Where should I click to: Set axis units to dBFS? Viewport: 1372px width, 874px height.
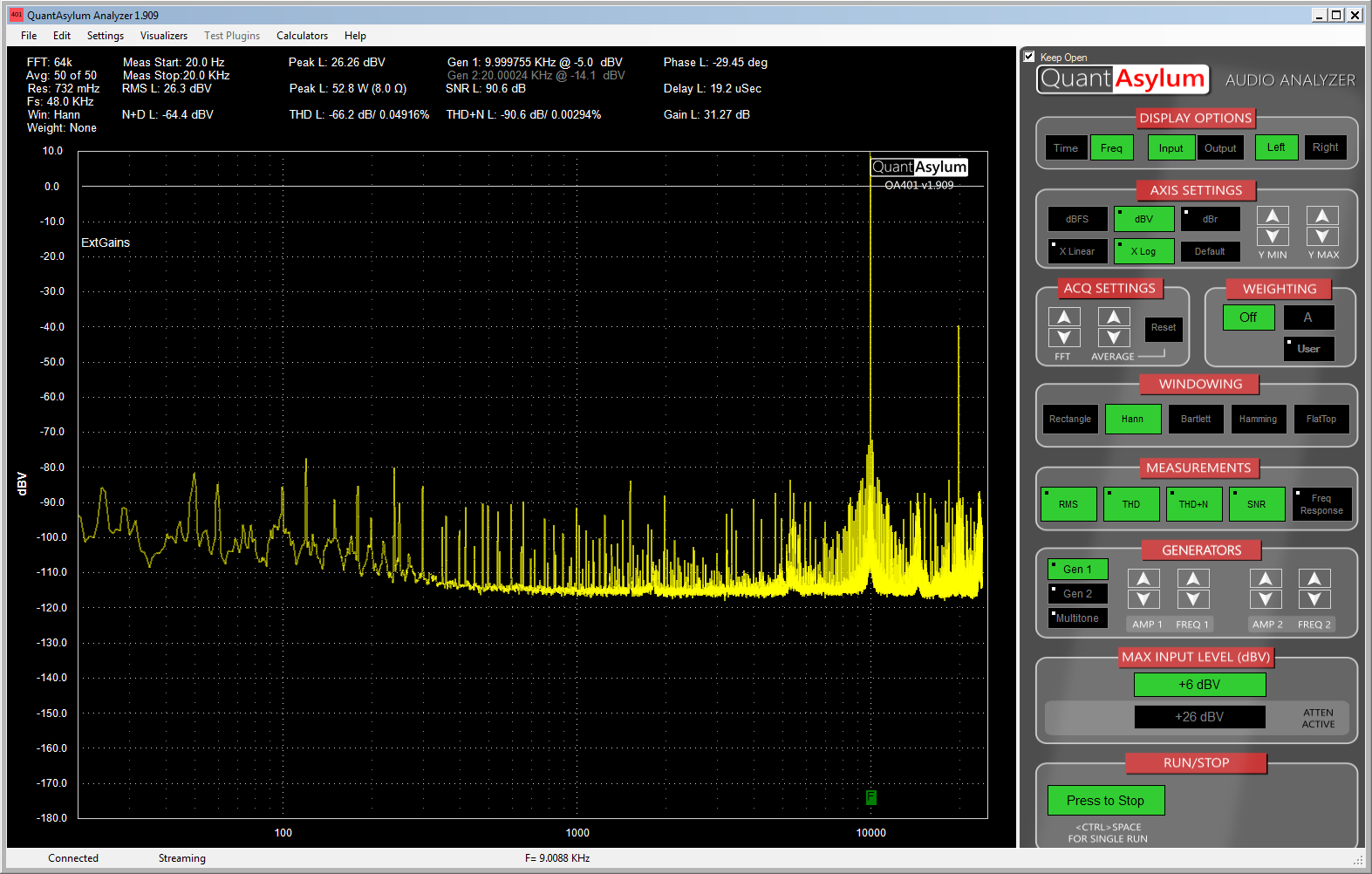tap(1078, 219)
